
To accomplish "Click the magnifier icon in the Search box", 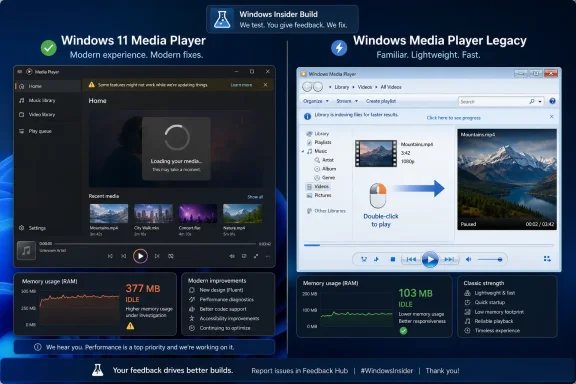I will pos(532,101).
